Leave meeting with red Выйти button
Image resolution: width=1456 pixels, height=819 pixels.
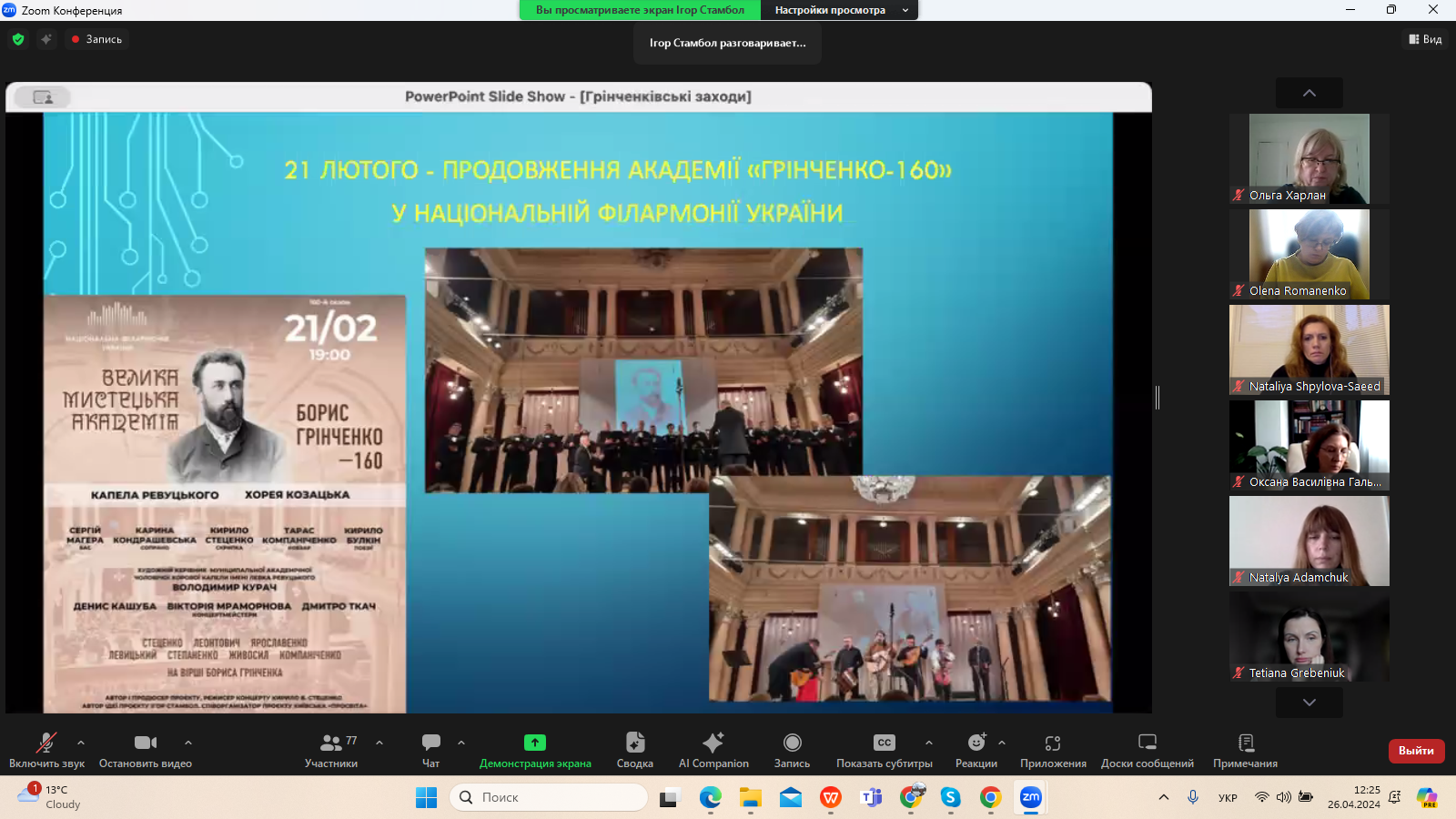tap(1416, 751)
